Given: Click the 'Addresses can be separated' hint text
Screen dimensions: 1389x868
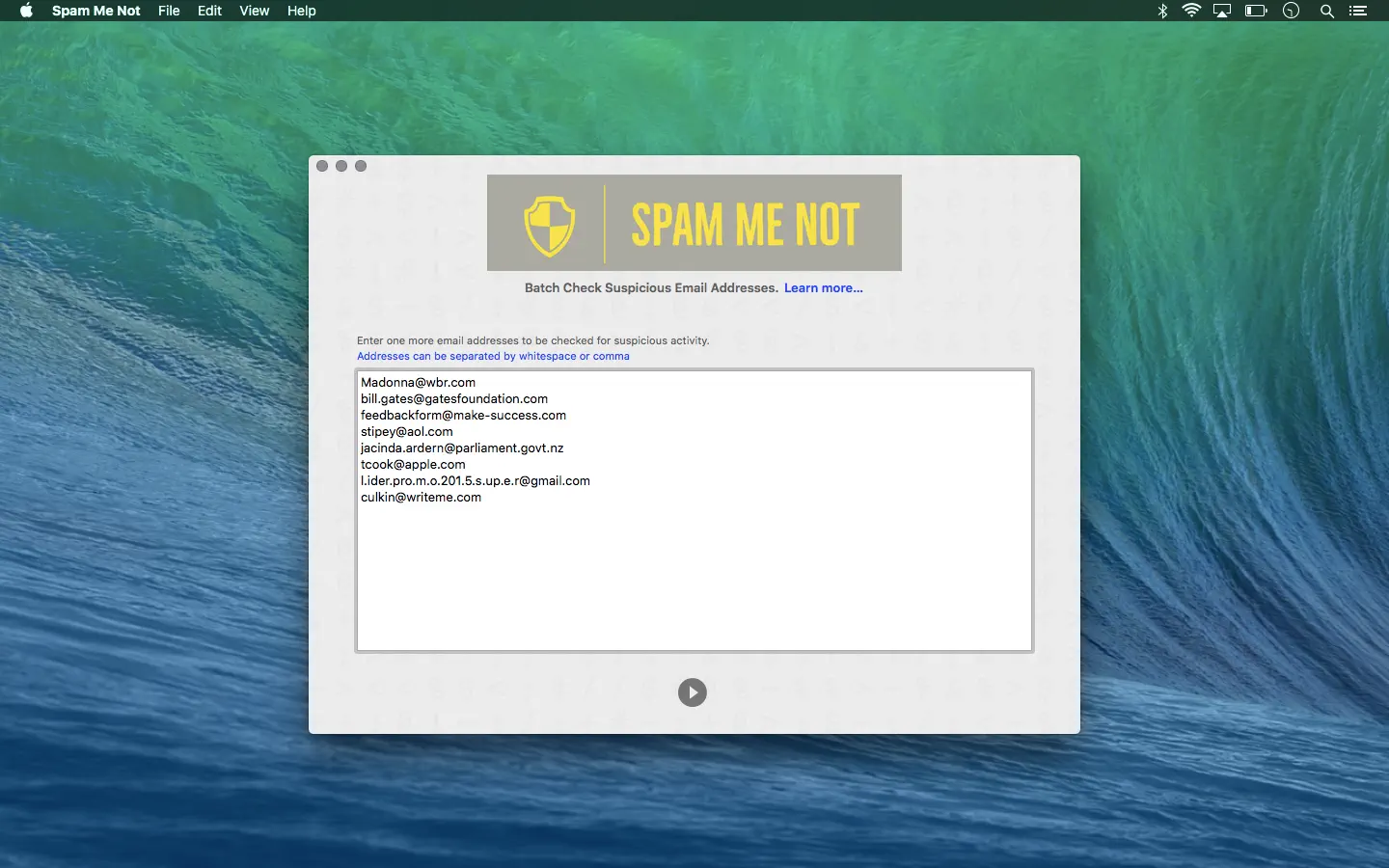Looking at the screenshot, I should pyautogui.click(x=493, y=356).
